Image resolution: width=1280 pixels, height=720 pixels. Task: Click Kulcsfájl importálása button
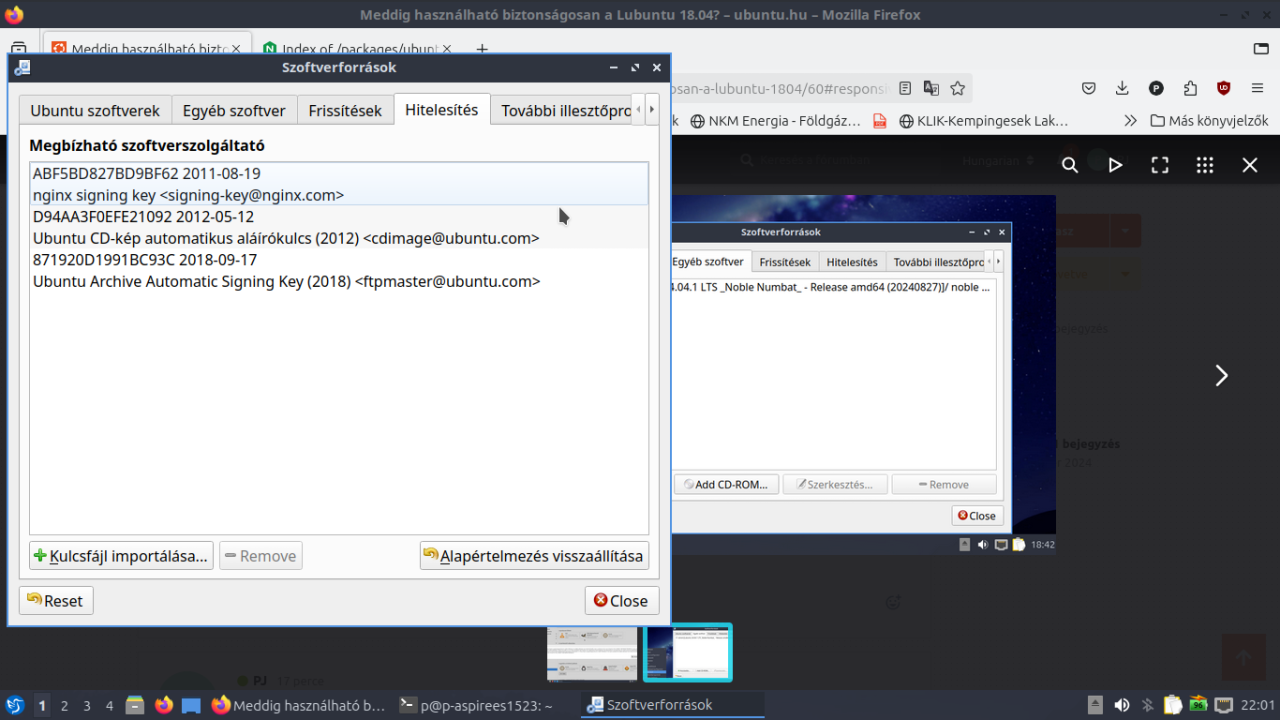(x=121, y=556)
